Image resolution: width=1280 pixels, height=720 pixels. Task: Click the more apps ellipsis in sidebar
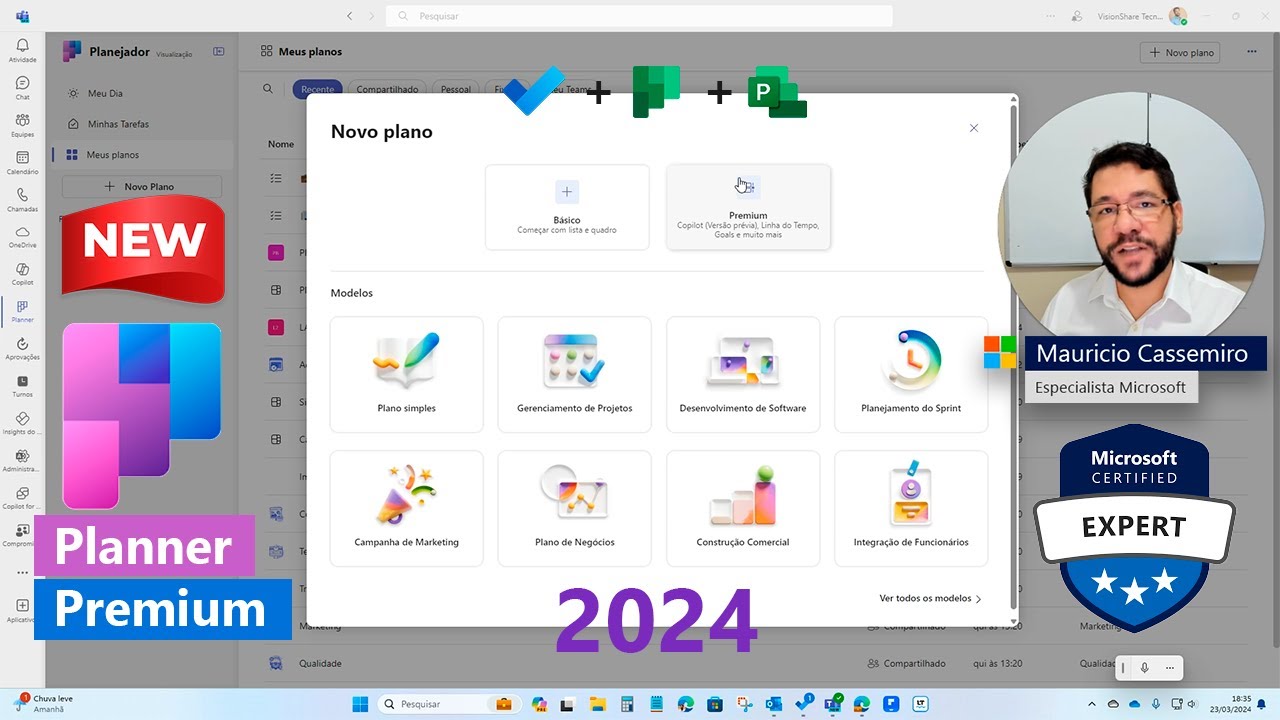pos(22,573)
